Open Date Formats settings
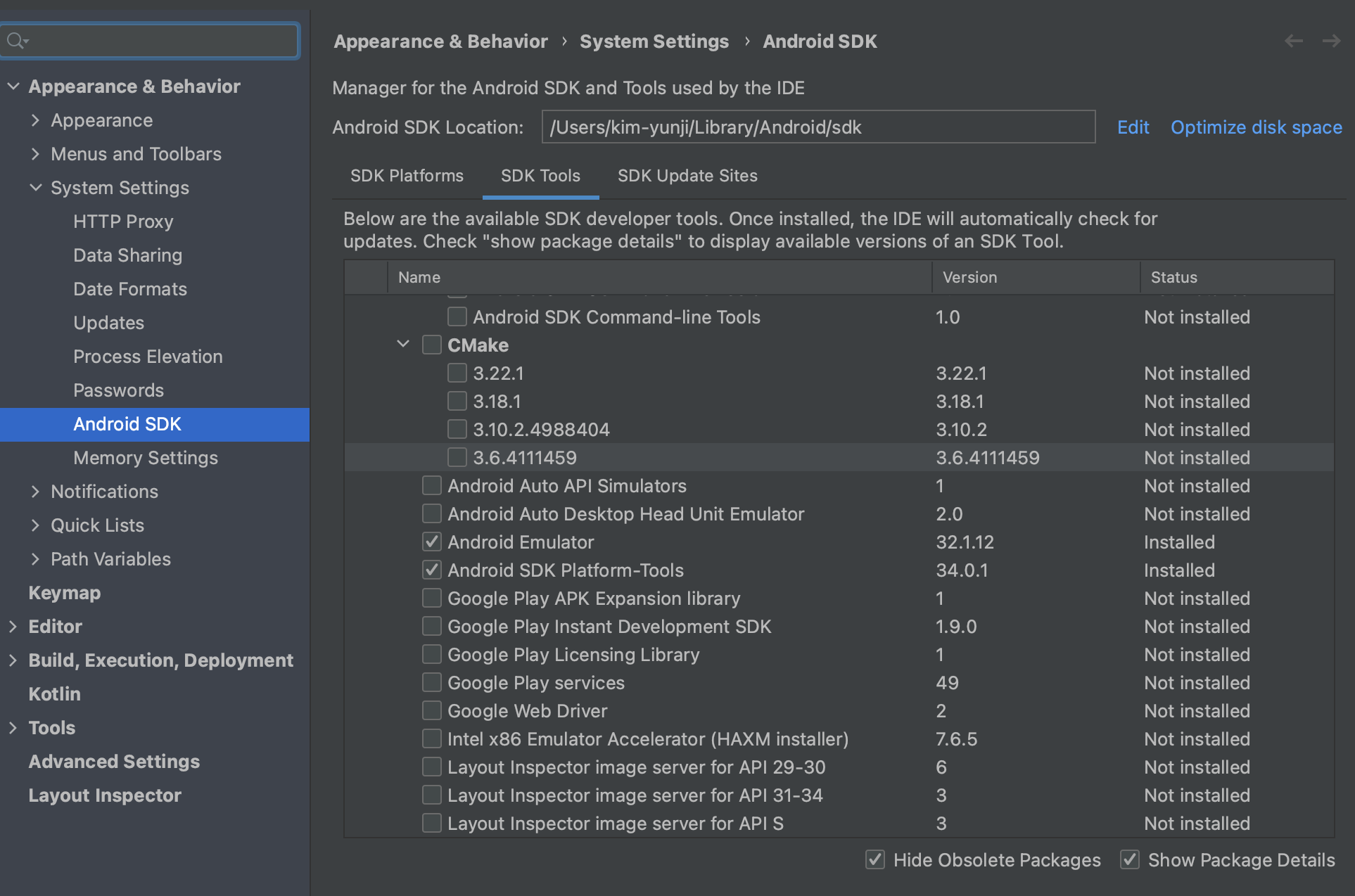 (x=130, y=289)
